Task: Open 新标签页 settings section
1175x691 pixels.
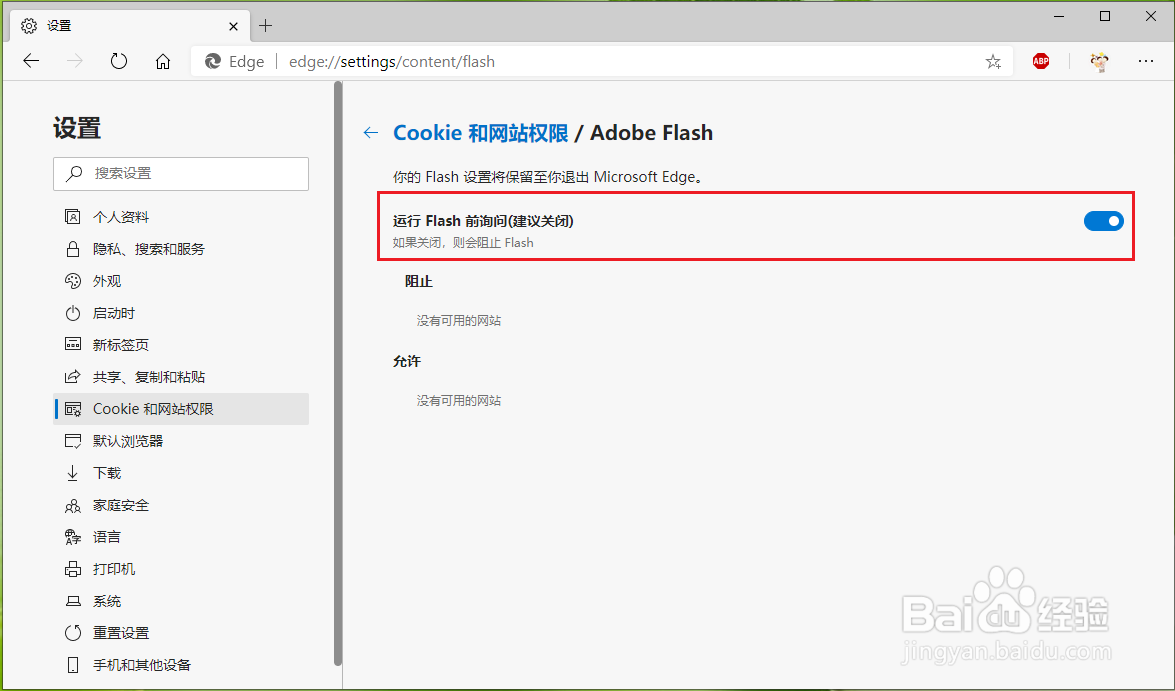Action: pyautogui.click(x=181, y=345)
